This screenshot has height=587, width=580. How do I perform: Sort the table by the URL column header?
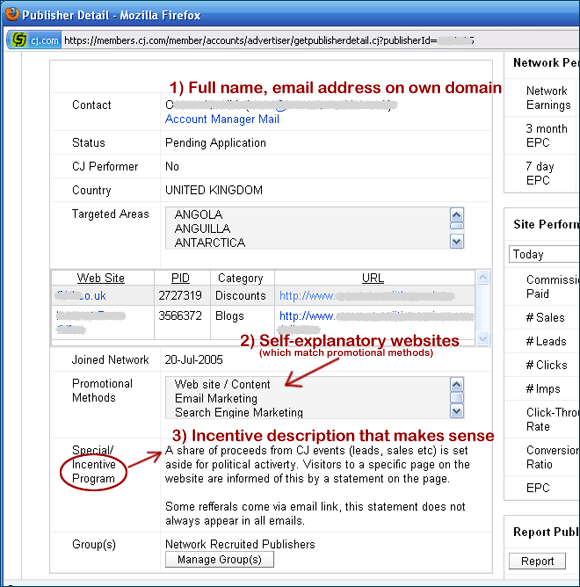(x=373, y=278)
